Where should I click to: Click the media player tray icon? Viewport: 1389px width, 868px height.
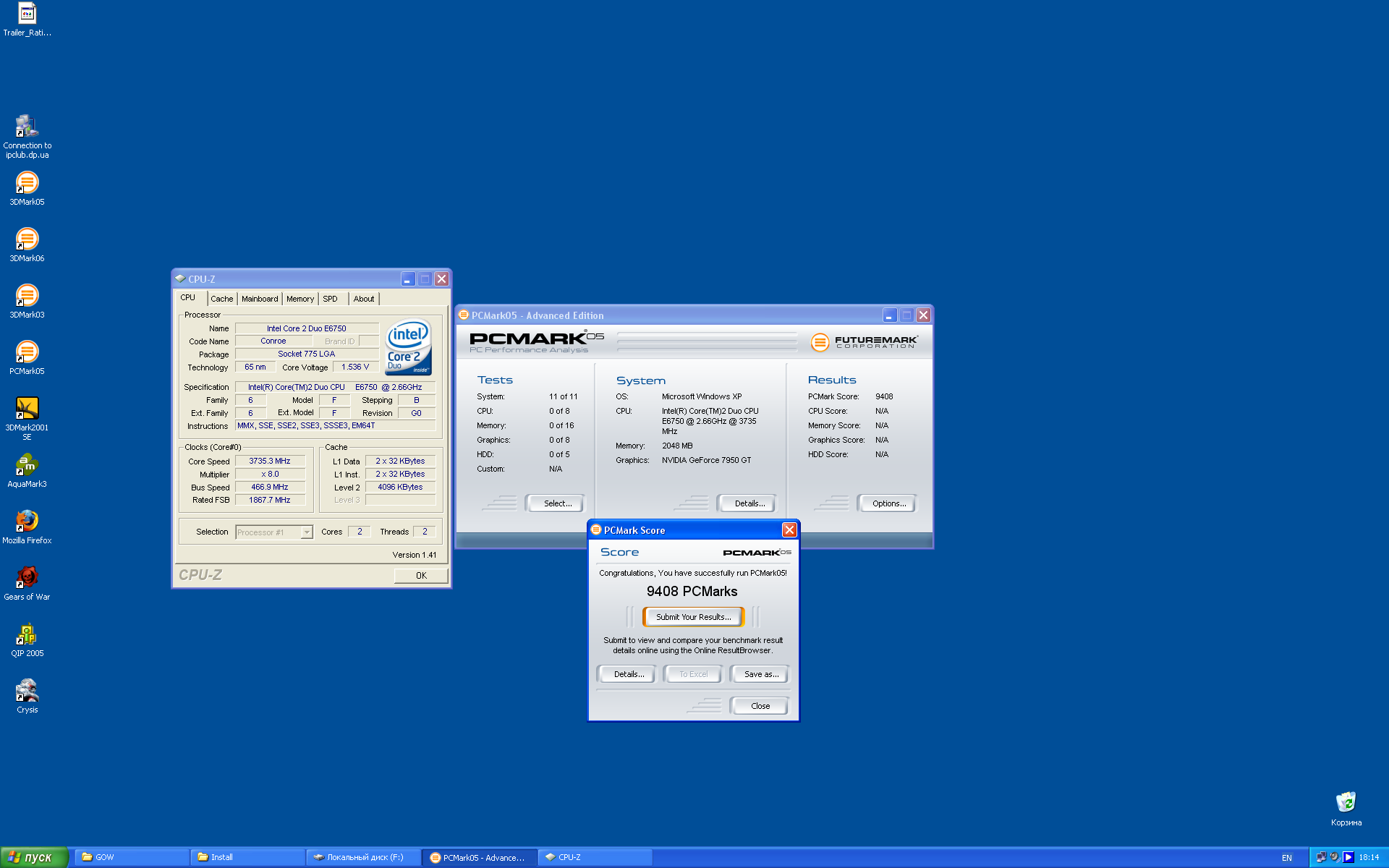1348,857
